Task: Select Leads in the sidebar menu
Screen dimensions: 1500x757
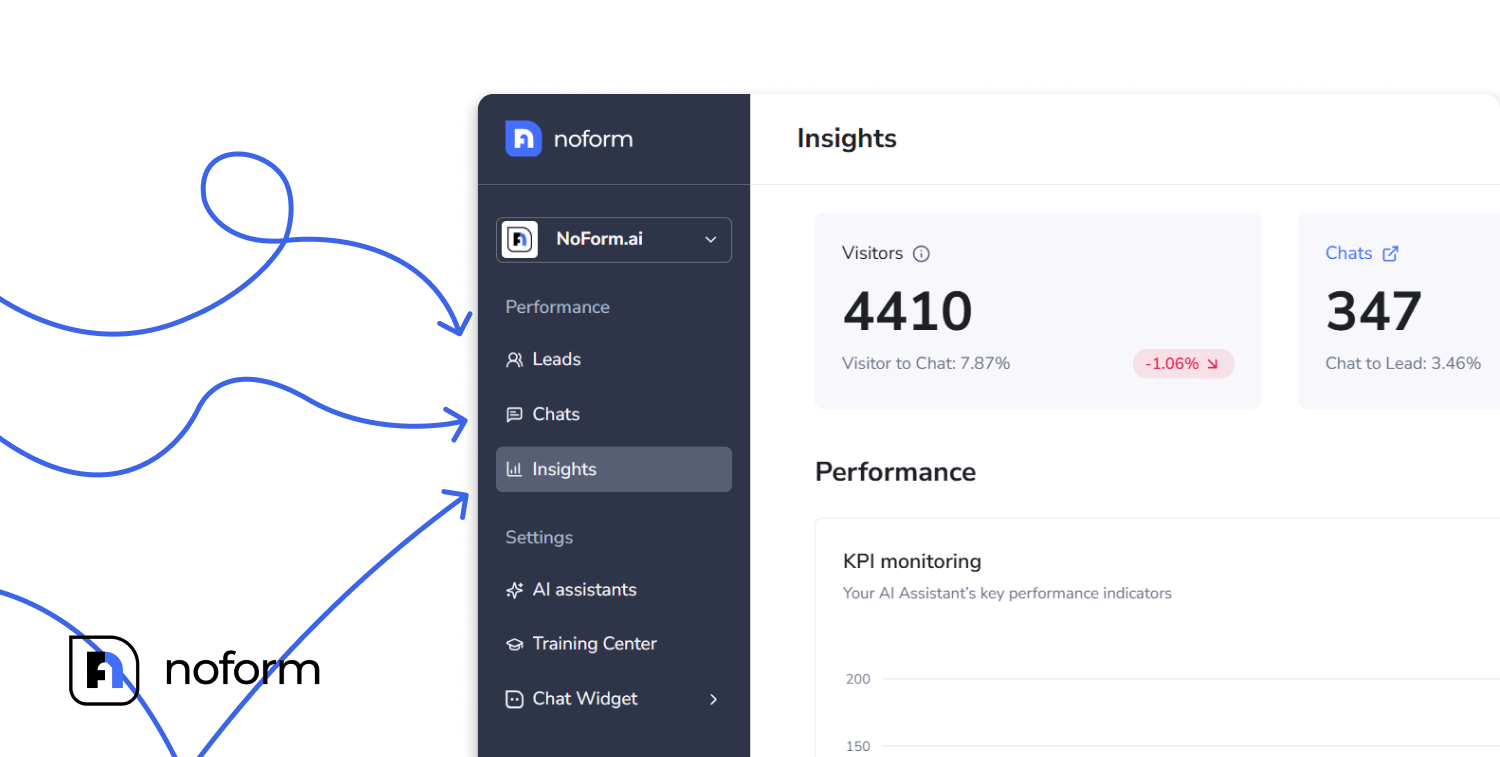Action: pyautogui.click(x=557, y=359)
